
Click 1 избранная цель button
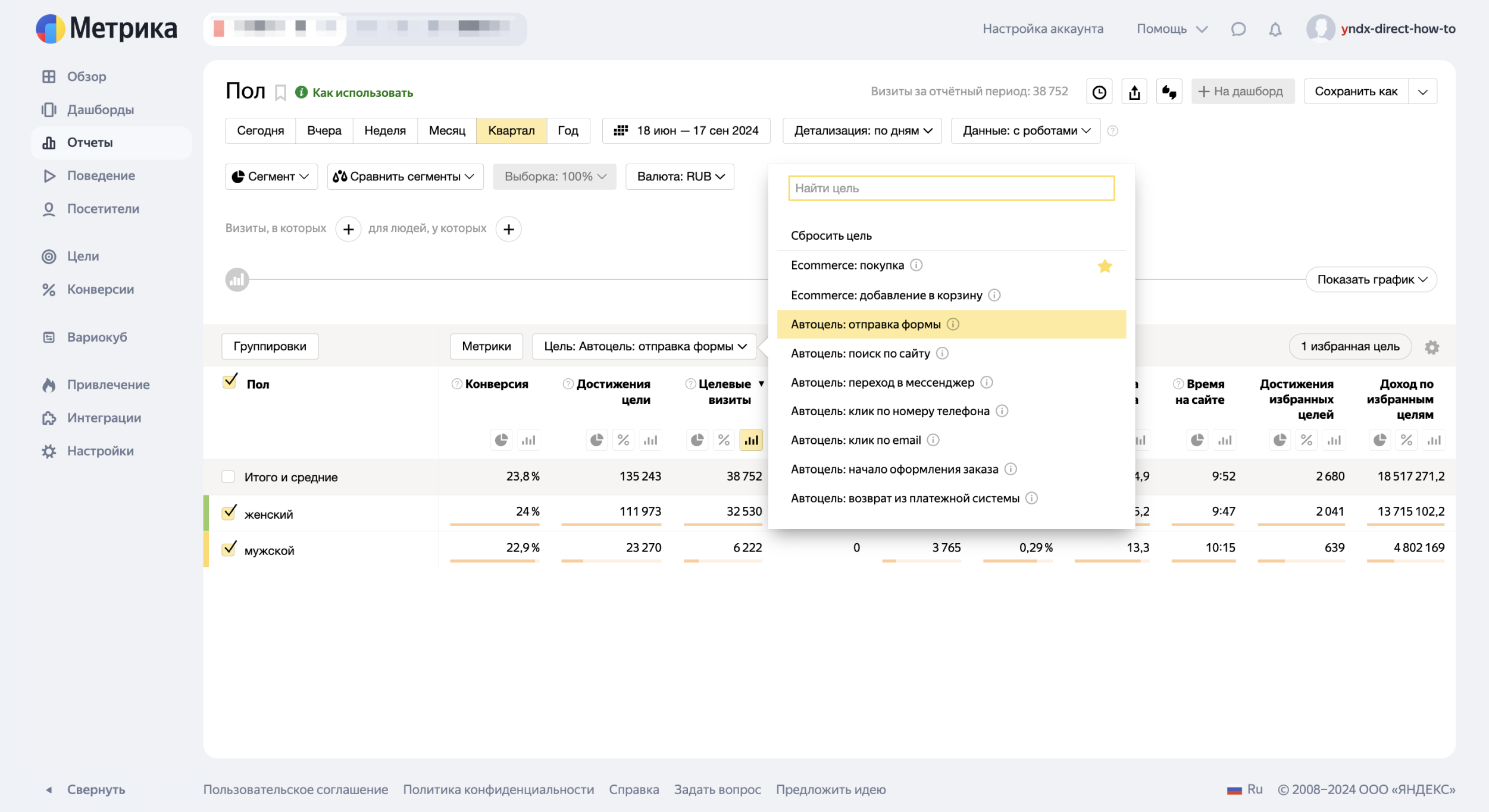[1350, 347]
